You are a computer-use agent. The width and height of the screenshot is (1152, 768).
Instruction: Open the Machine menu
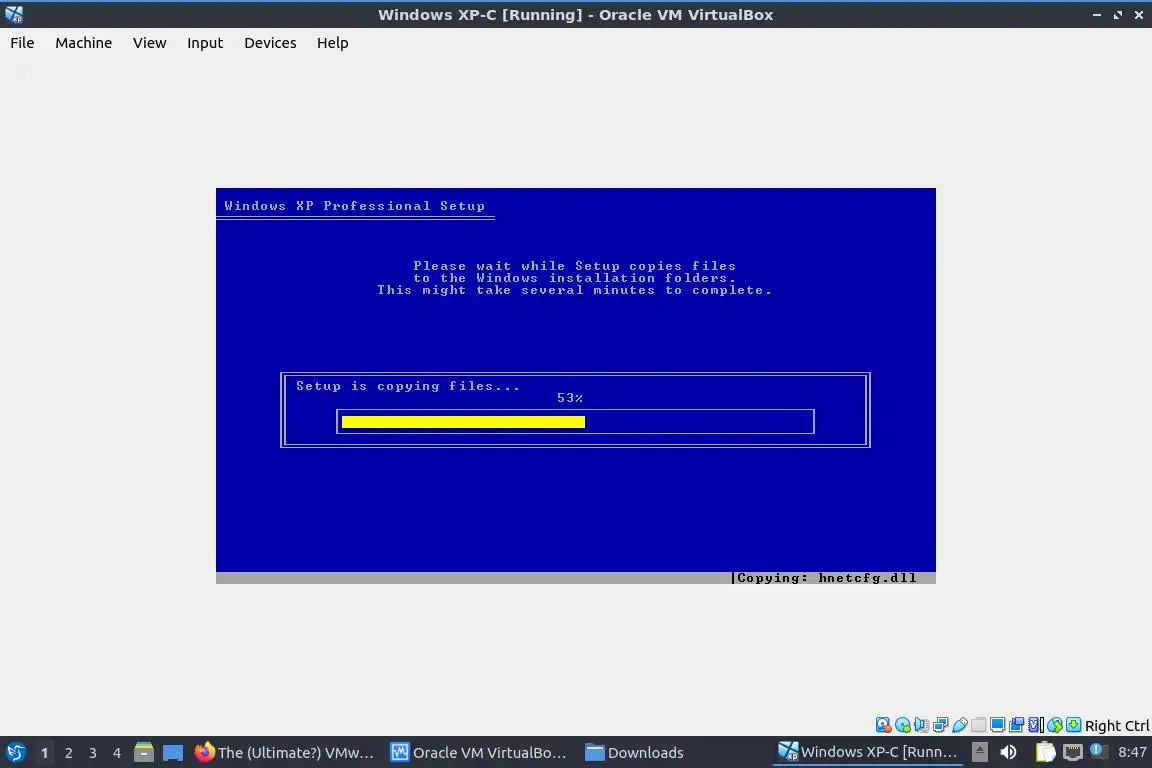(84, 43)
